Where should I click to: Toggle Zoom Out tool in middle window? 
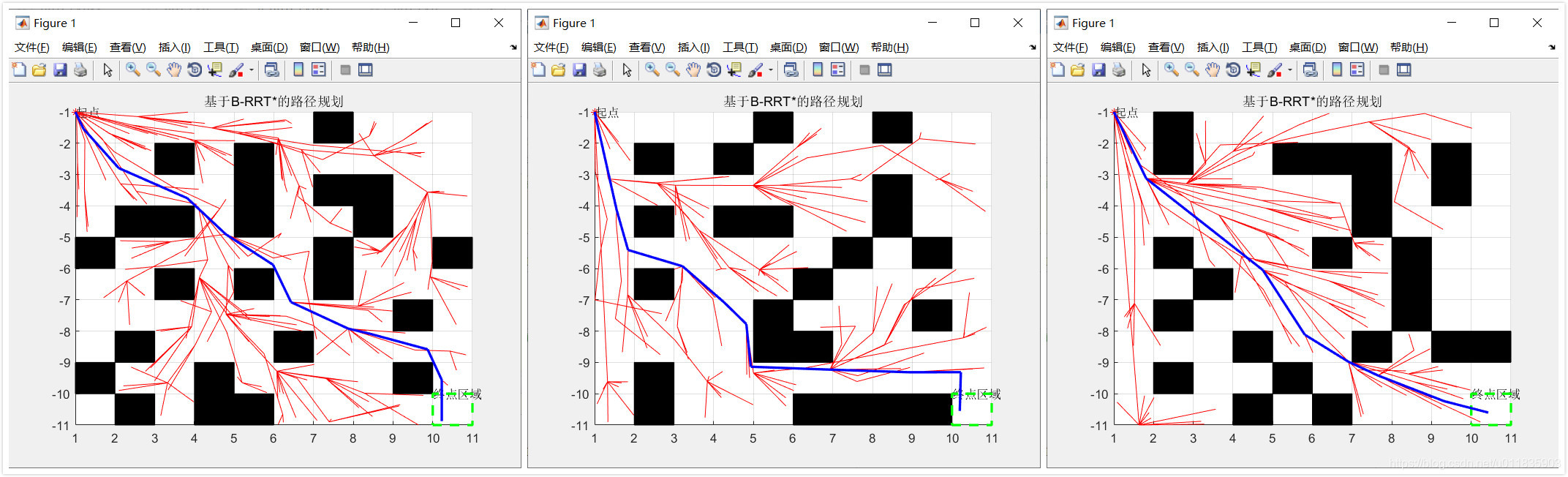click(673, 70)
